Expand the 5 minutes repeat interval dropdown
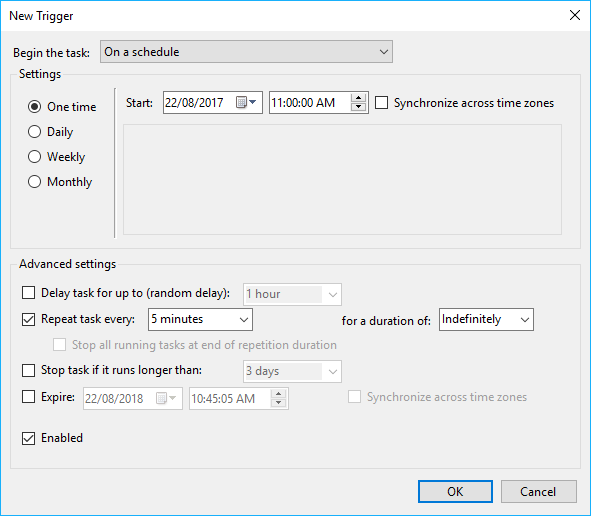This screenshot has height=516, width=591. (x=200, y=320)
